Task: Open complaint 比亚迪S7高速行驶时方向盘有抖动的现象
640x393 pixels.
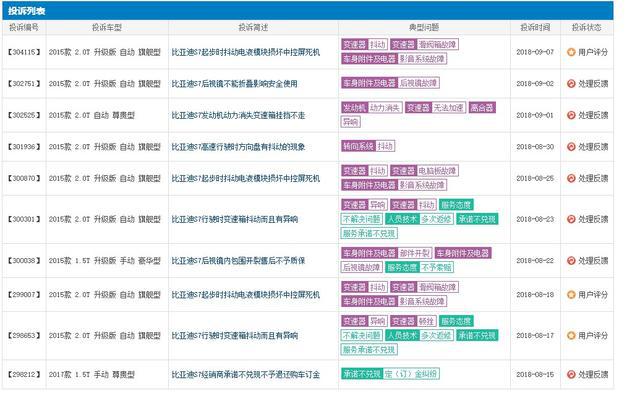Action: [238, 147]
